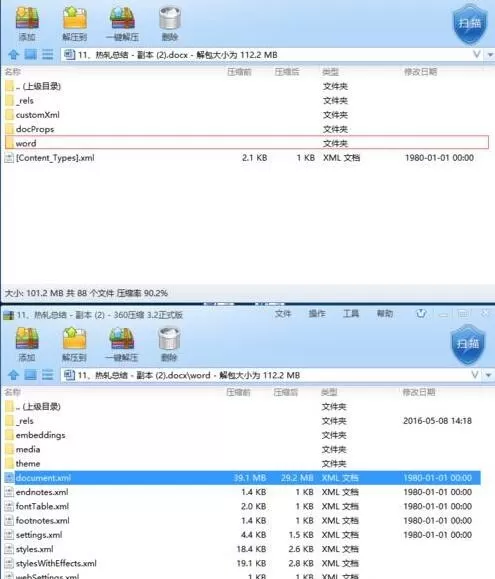Open the 工具 menu in lower window
495x579 pixels.
351,314
